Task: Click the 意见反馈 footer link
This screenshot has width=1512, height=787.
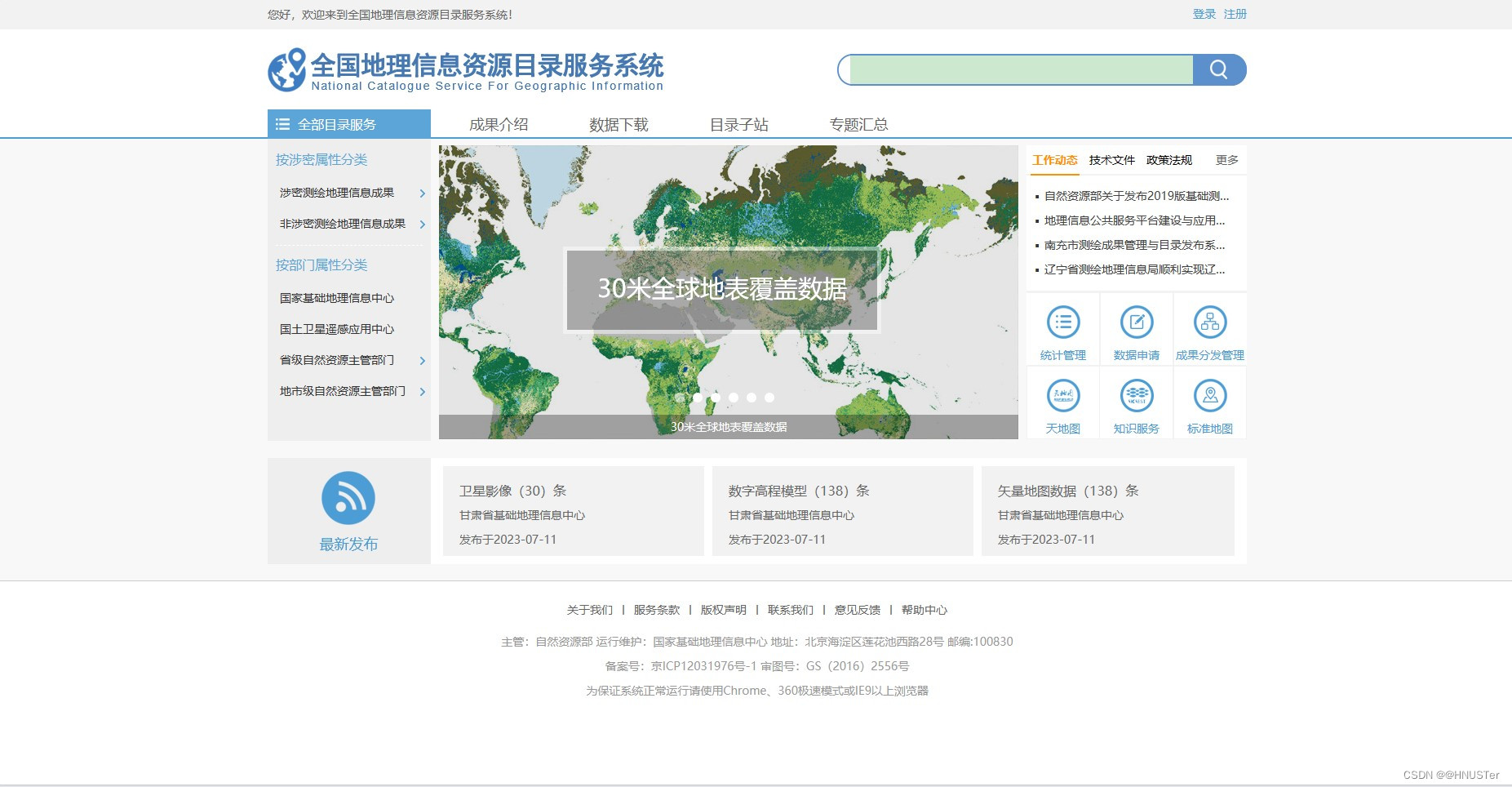Action: [x=858, y=610]
